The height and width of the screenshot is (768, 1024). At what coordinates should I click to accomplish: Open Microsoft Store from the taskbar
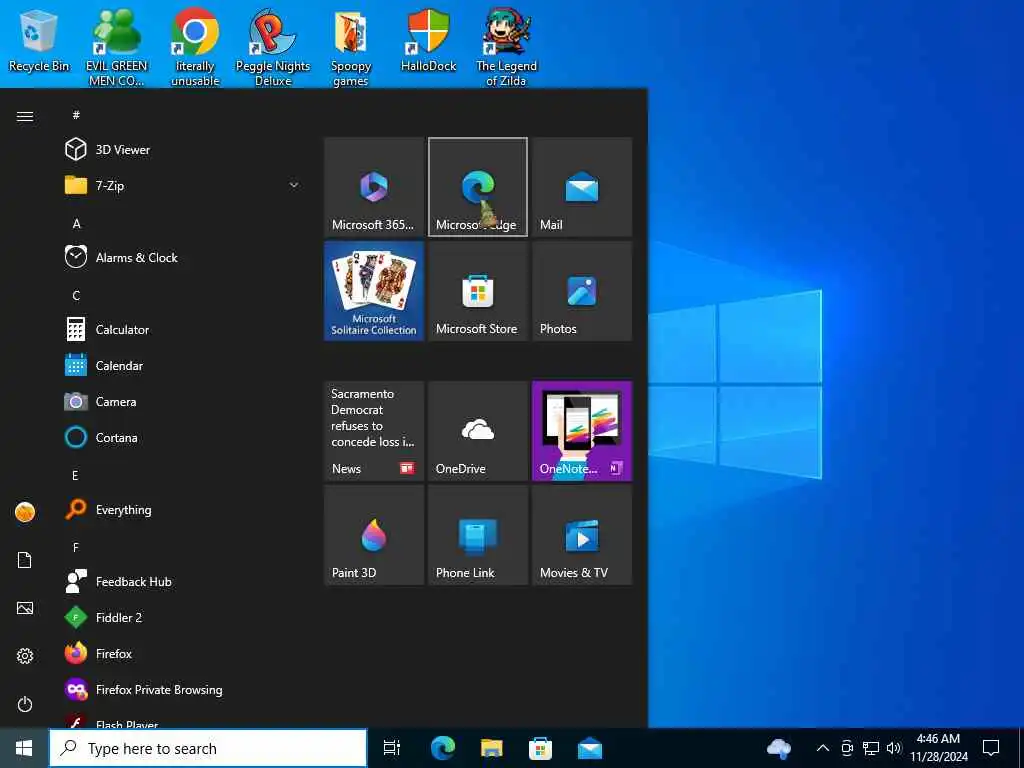click(540, 748)
